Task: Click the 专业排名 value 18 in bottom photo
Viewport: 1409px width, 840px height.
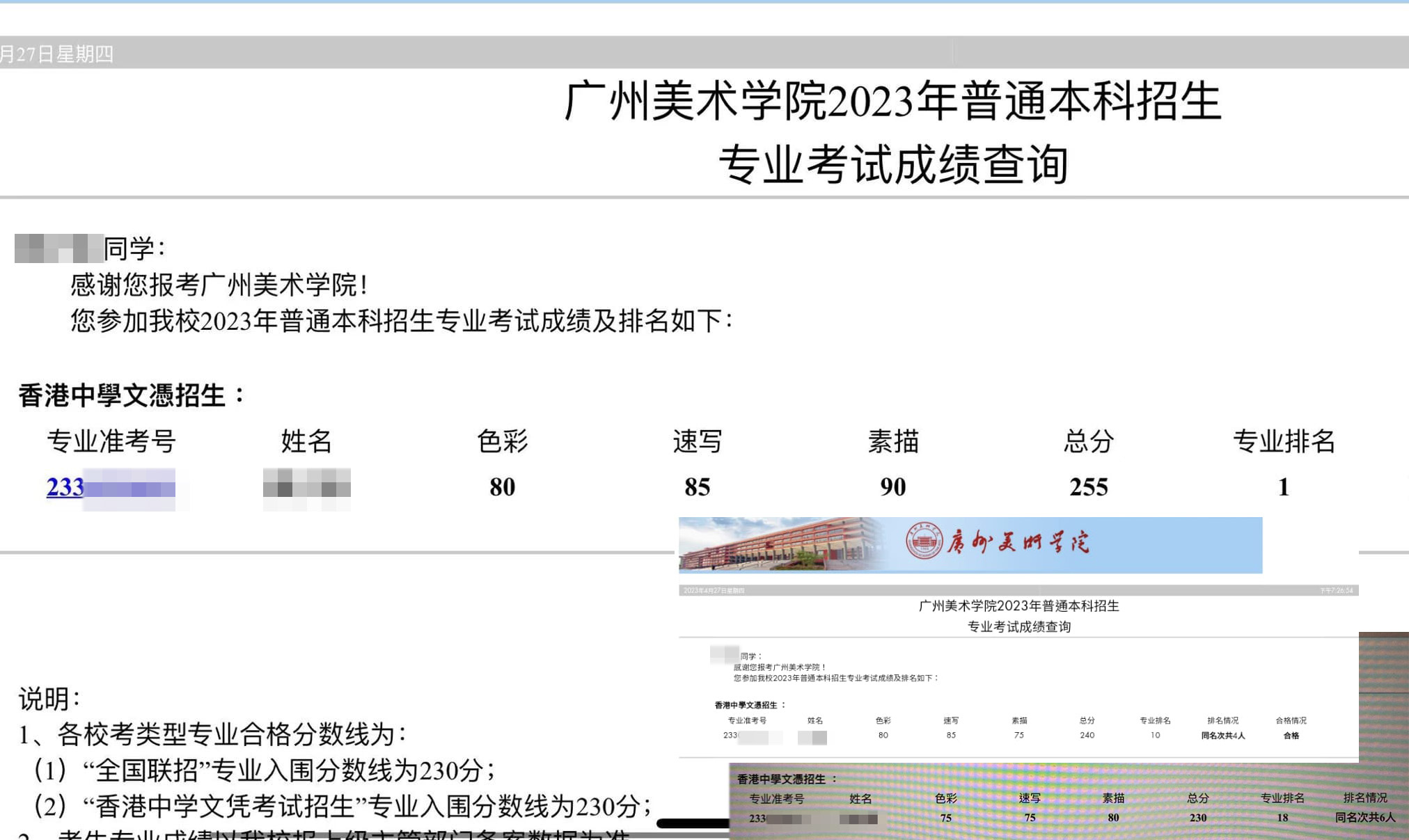Action: 1282,818
